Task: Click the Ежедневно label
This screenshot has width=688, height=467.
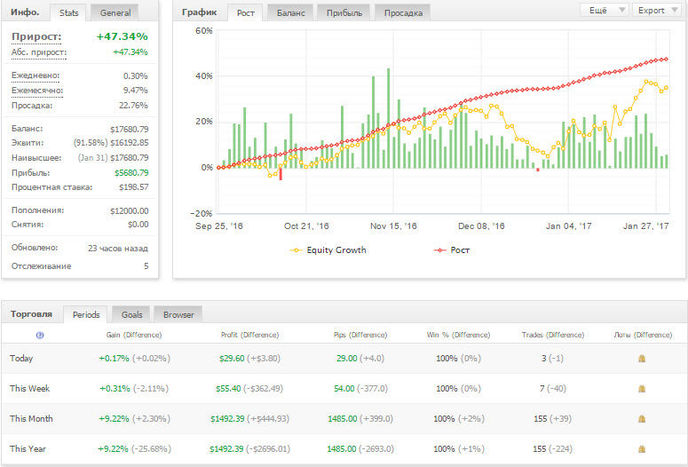Action: click(x=35, y=75)
